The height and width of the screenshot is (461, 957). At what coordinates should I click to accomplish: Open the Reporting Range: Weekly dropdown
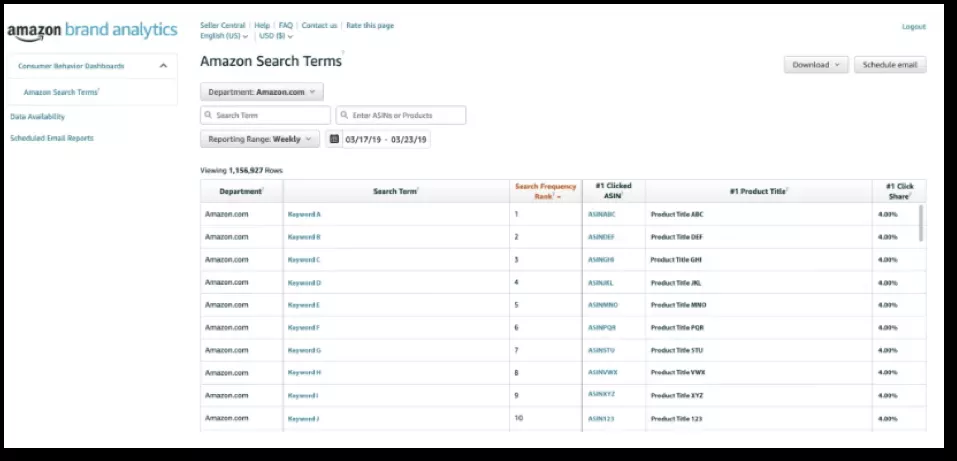click(x=259, y=139)
